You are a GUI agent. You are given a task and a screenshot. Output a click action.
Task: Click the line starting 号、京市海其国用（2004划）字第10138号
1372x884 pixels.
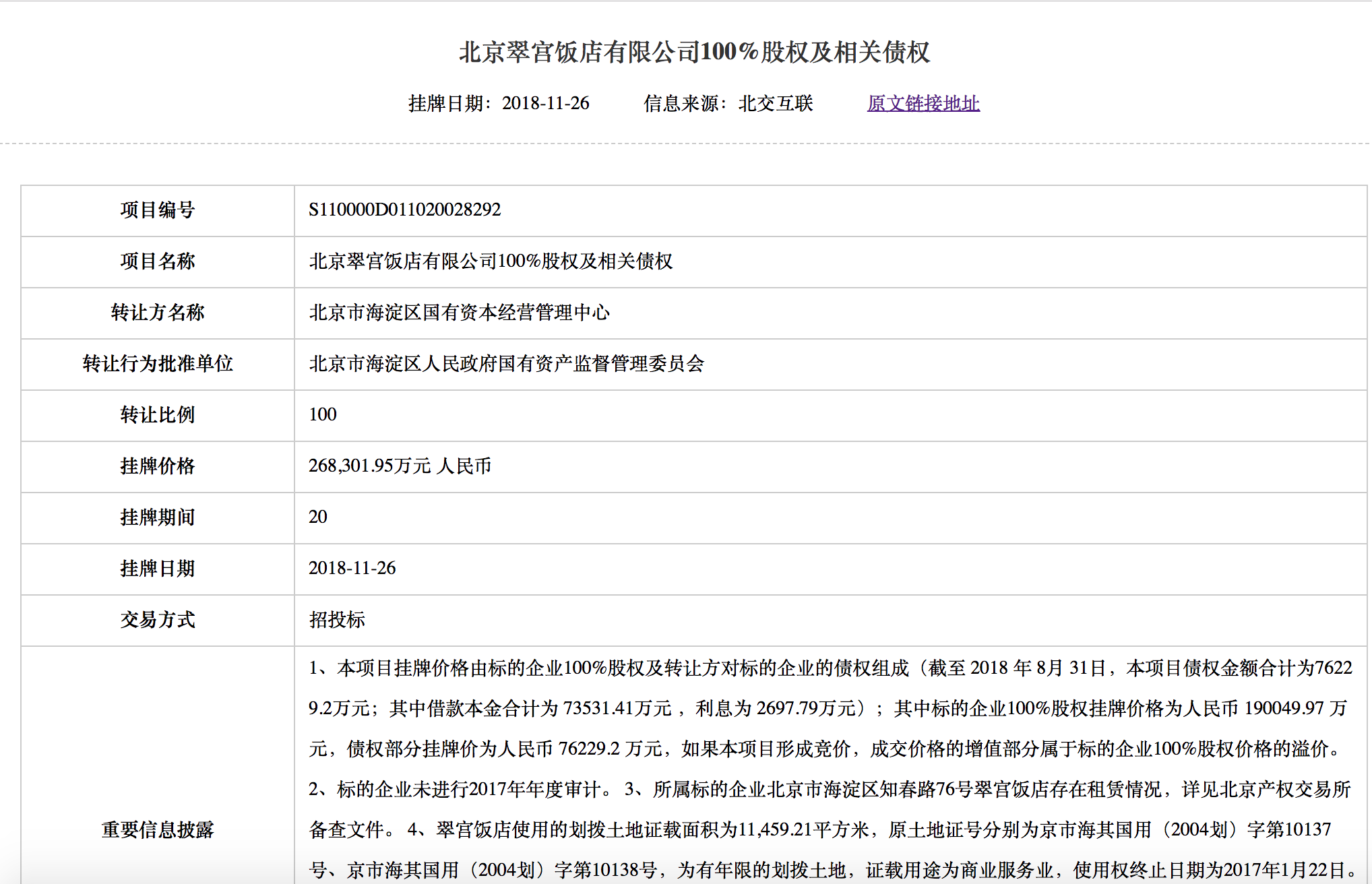833,871
